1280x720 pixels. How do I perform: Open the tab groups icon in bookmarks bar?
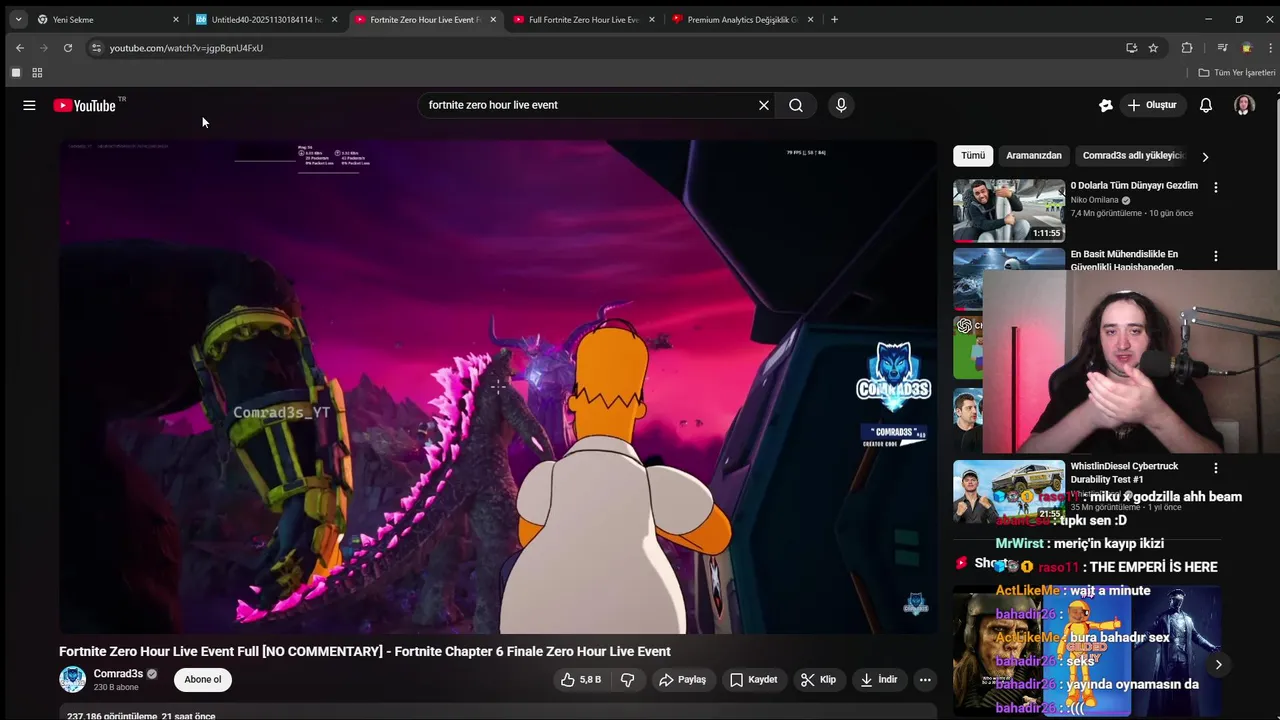tap(16, 73)
